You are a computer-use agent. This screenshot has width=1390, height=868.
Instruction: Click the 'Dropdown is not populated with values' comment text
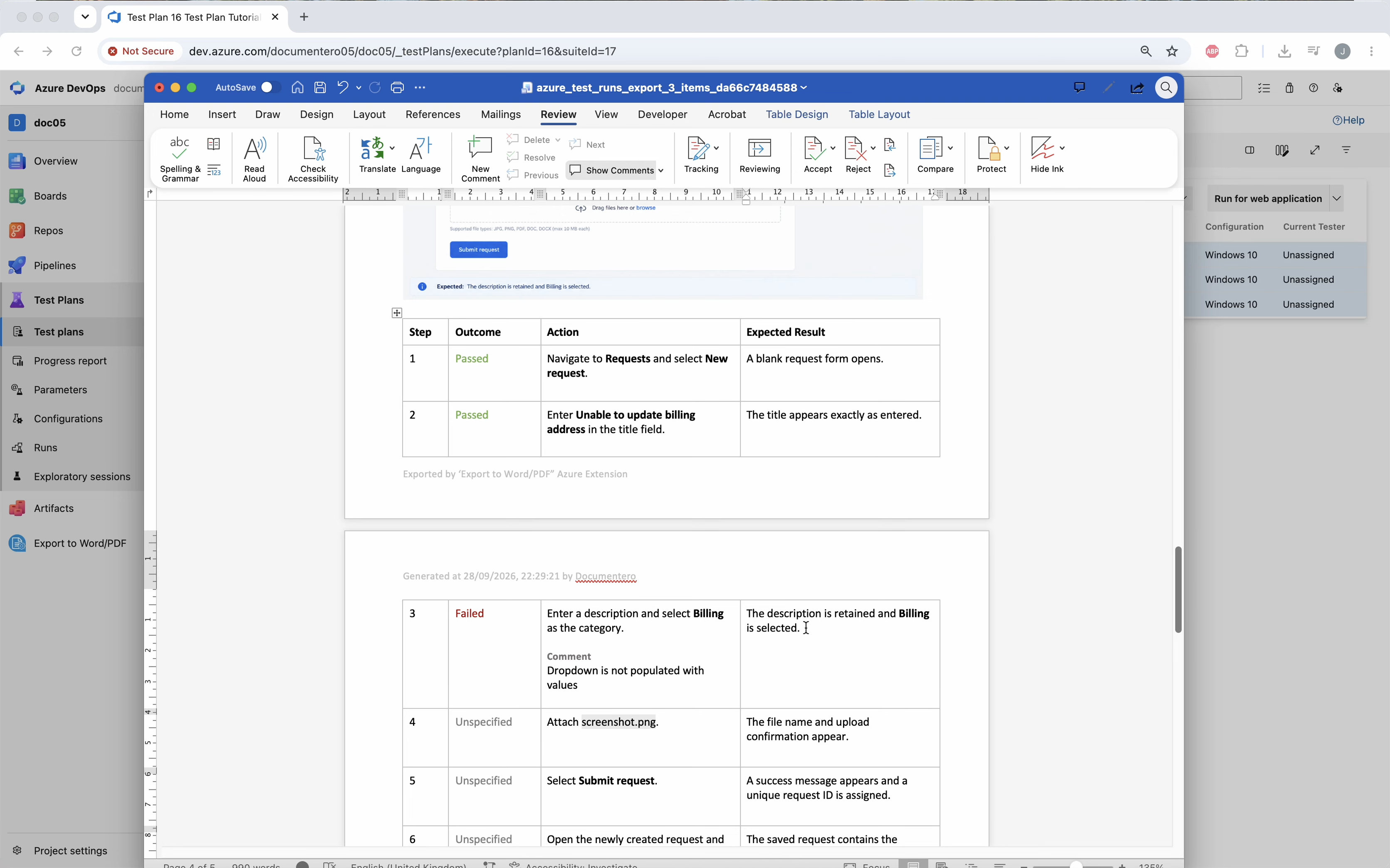coord(625,678)
